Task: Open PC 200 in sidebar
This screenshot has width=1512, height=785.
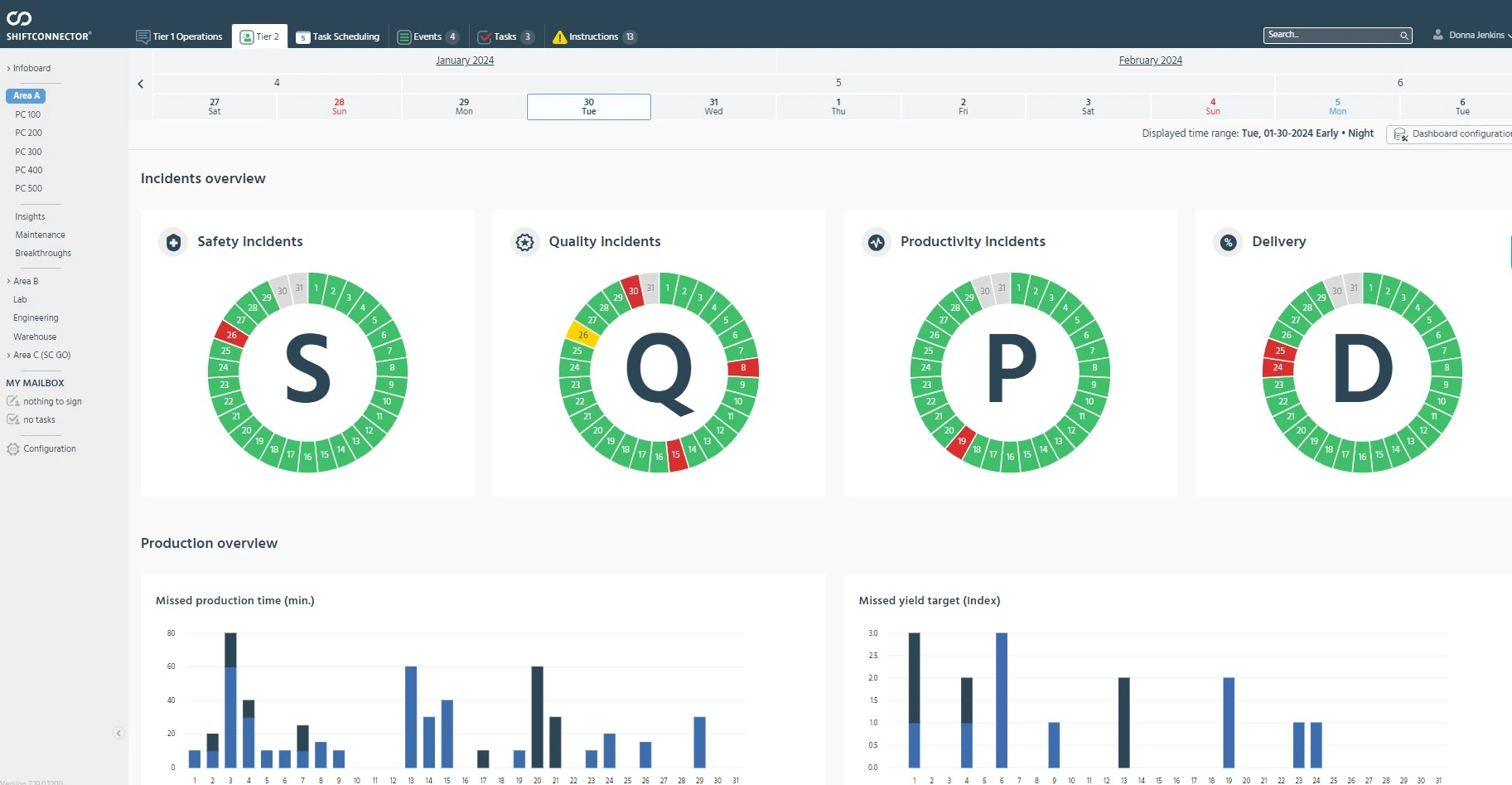Action: tap(28, 133)
